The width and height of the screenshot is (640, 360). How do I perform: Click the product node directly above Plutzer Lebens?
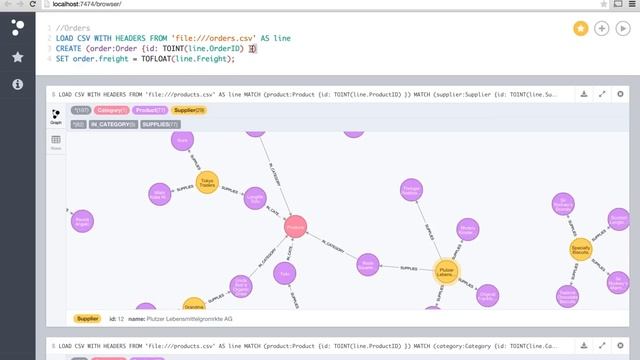pos(467,229)
